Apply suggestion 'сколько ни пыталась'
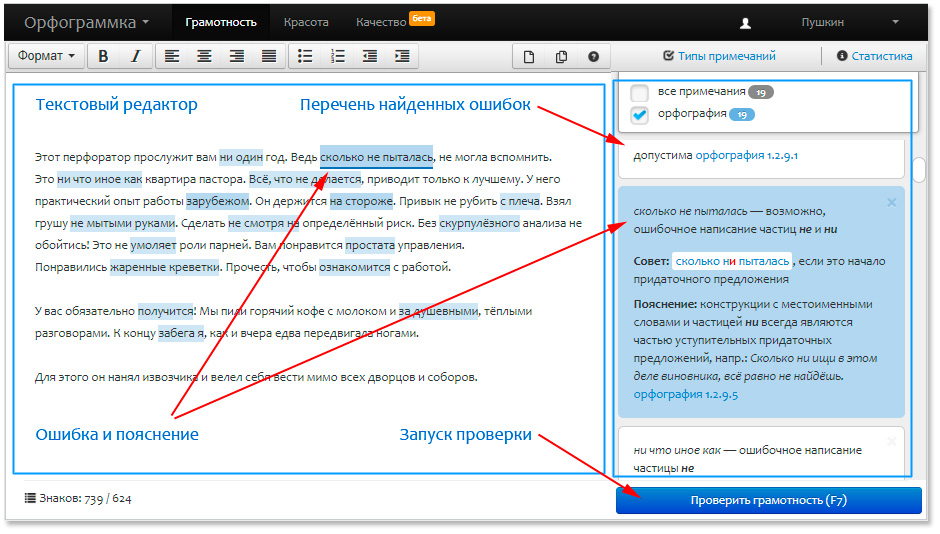The image size is (940, 534). pos(732,261)
